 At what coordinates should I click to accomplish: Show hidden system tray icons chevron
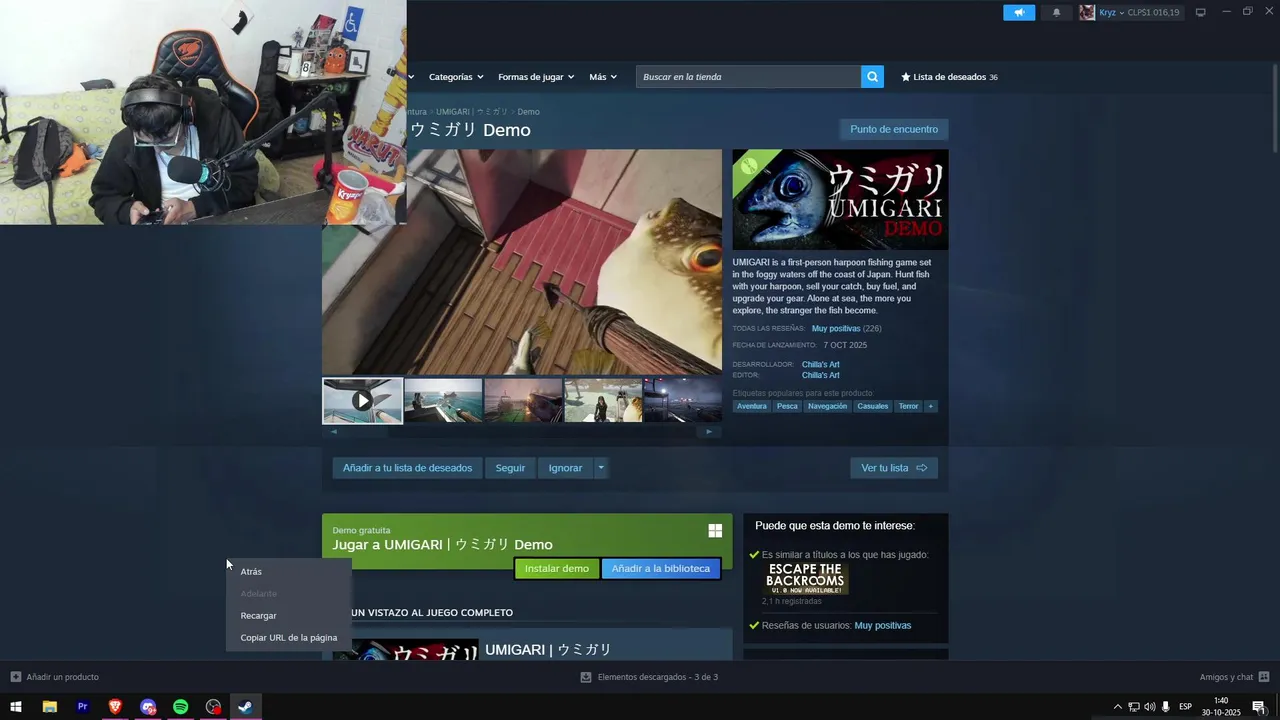coord(1118,707)
